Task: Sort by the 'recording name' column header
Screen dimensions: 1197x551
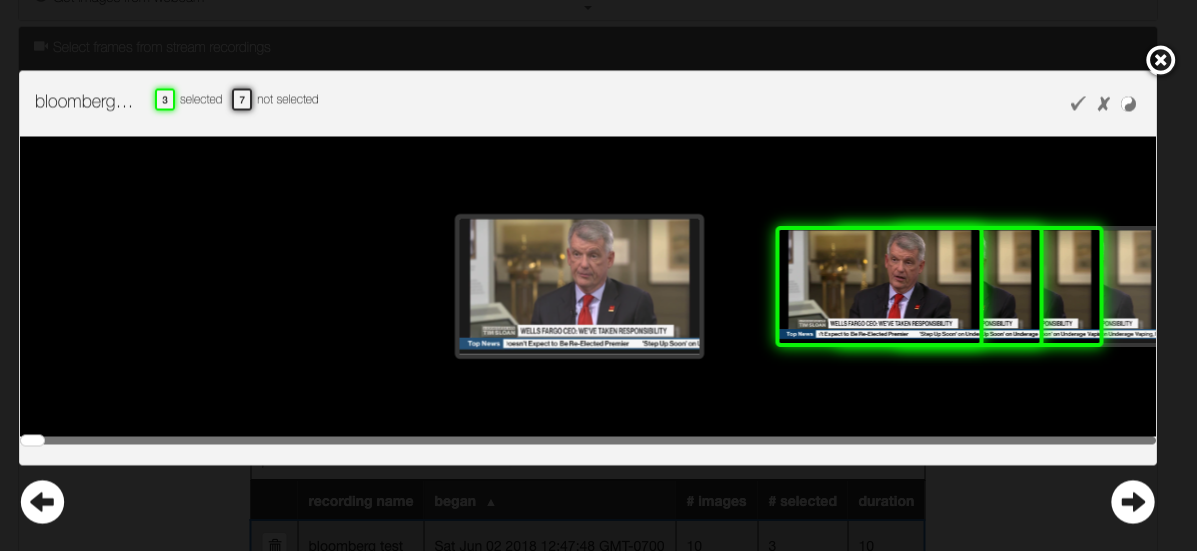Action: 360,501
